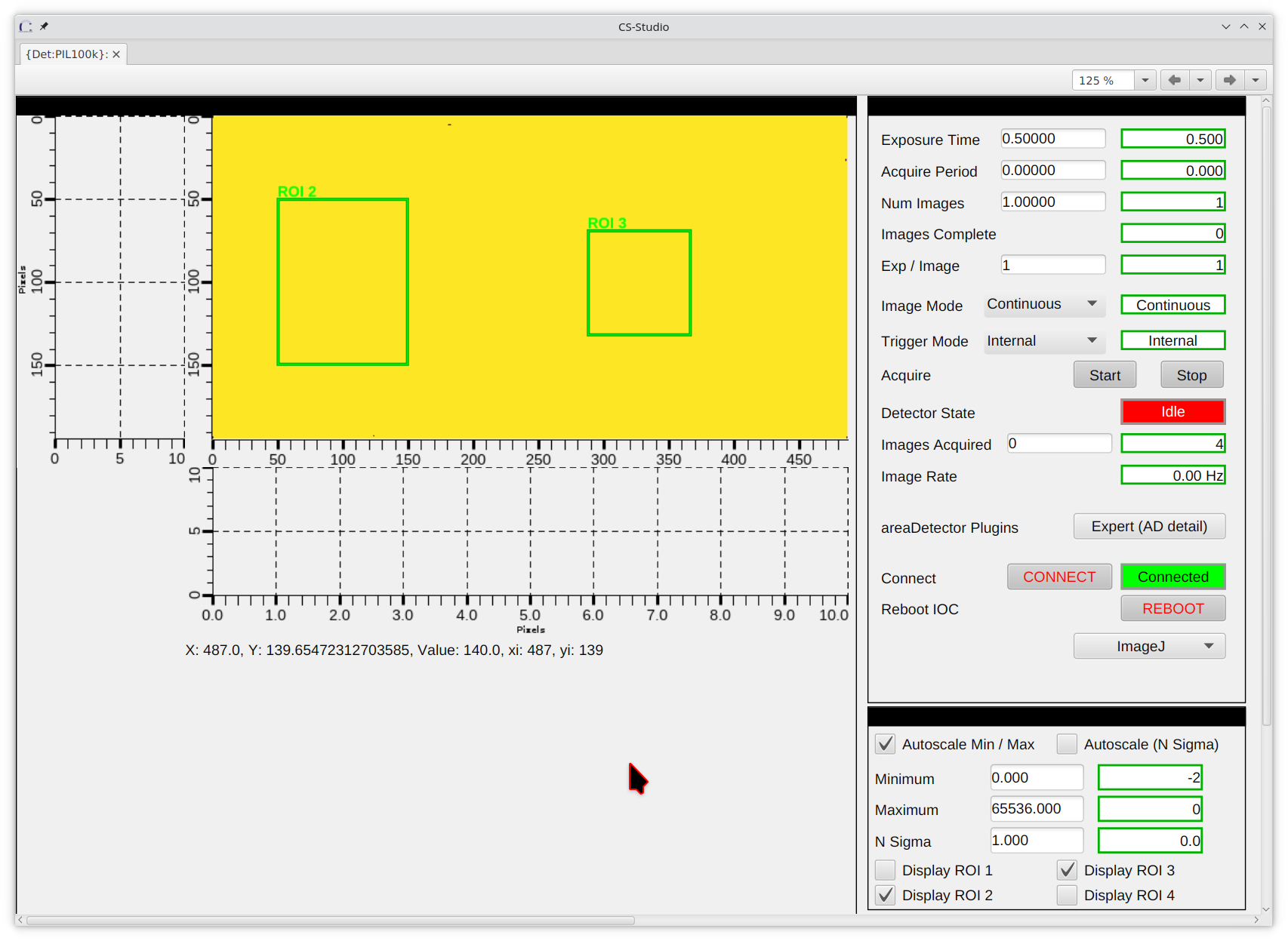
Task: Click the Images Acquired input field
Action: (1059, 444)
